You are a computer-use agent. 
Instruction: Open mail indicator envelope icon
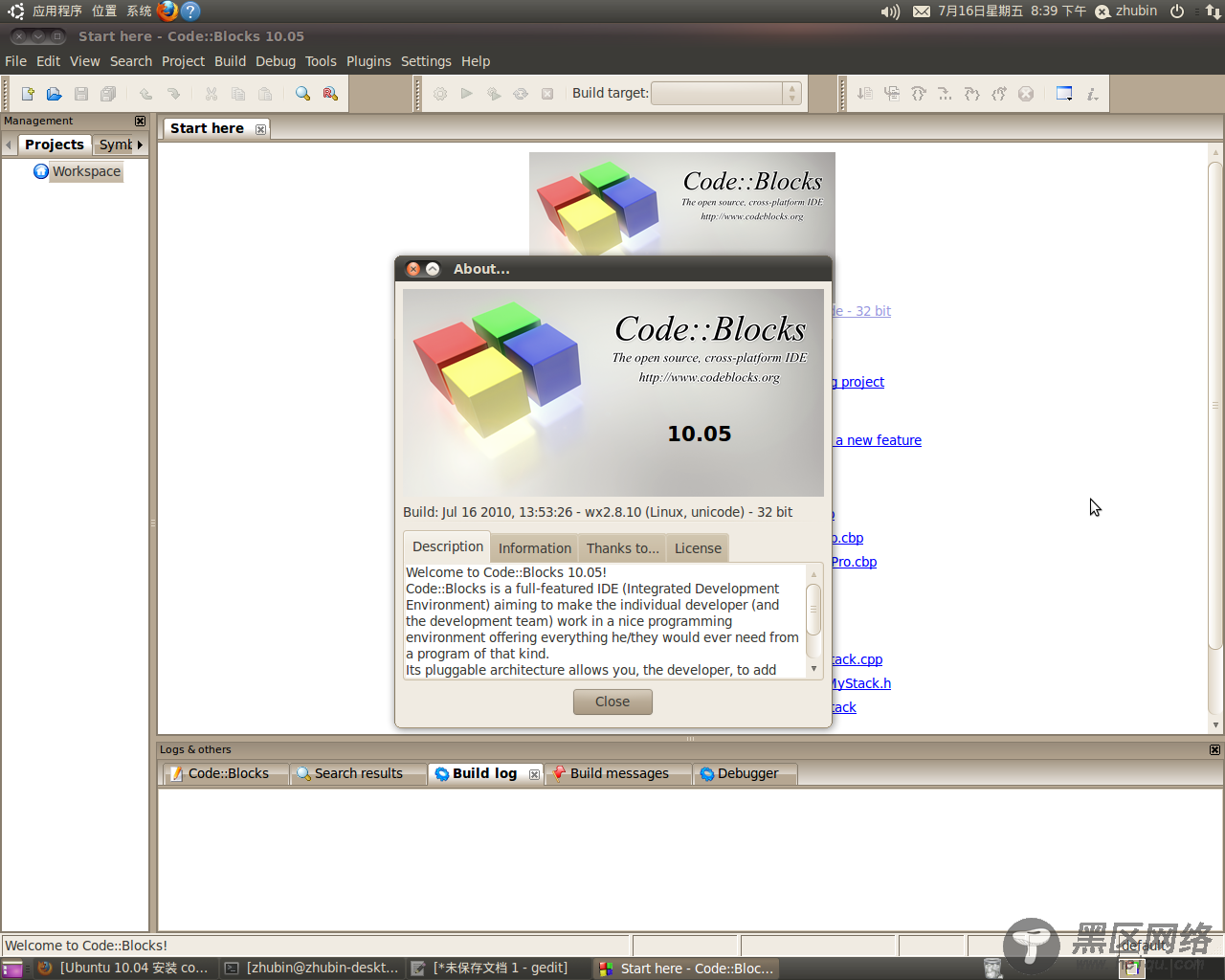point(921,11)
